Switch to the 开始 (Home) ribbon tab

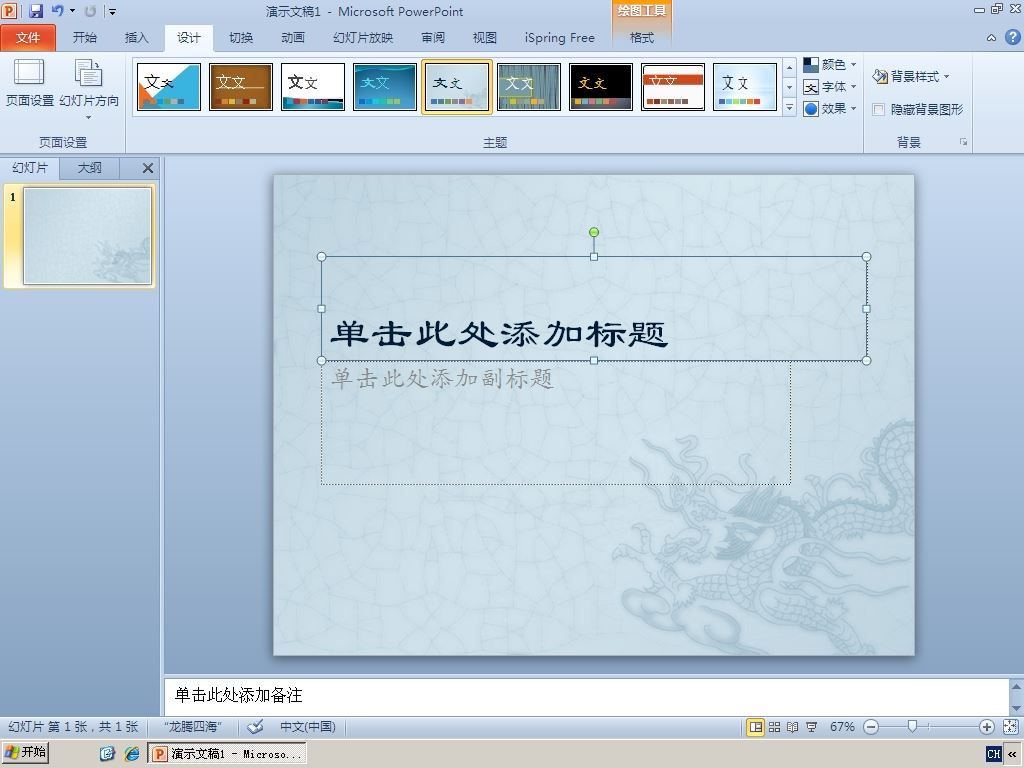click(84, 38)
